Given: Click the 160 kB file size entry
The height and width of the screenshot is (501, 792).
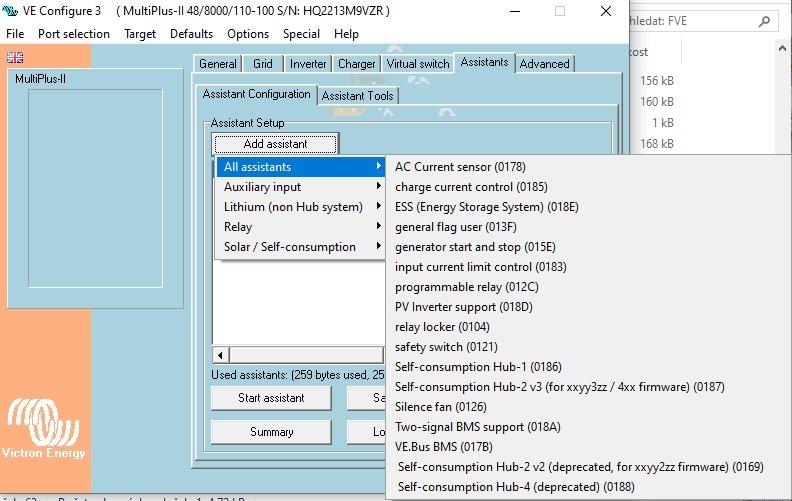Looking at the screenshot, I should (657, 102).
